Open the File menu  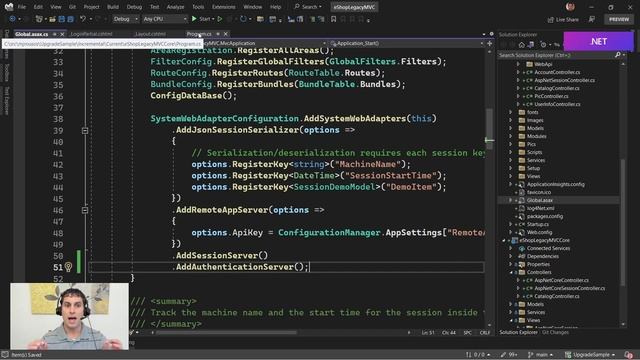pyautogui.click(x=22, y=7)
